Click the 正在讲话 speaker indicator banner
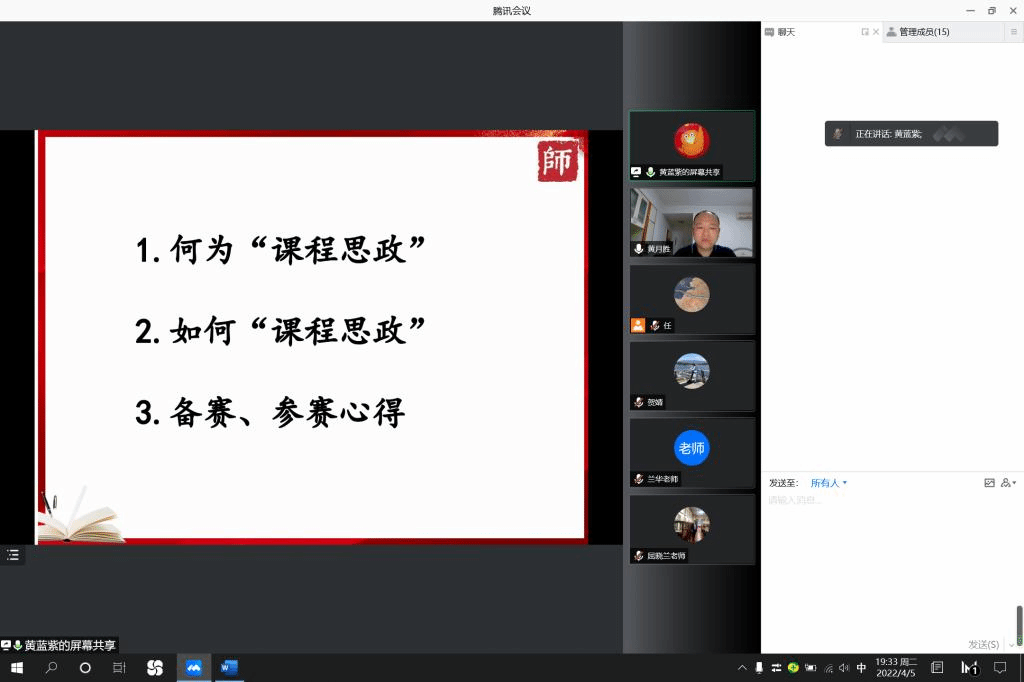The height and width of the screenshot is (682, 1024). [x=910, y=133]
